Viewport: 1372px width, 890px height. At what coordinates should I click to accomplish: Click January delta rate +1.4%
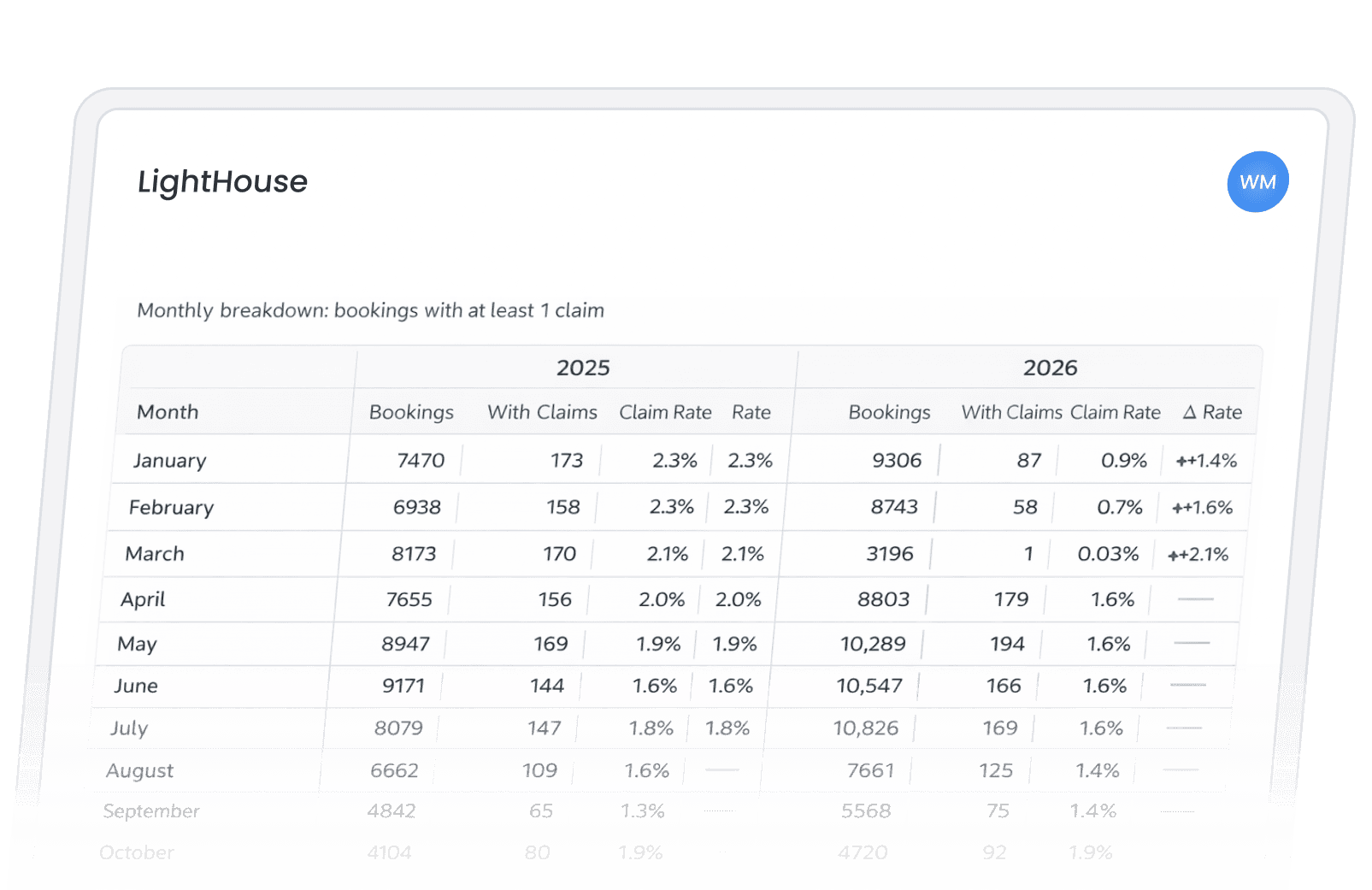point(1206,461)
